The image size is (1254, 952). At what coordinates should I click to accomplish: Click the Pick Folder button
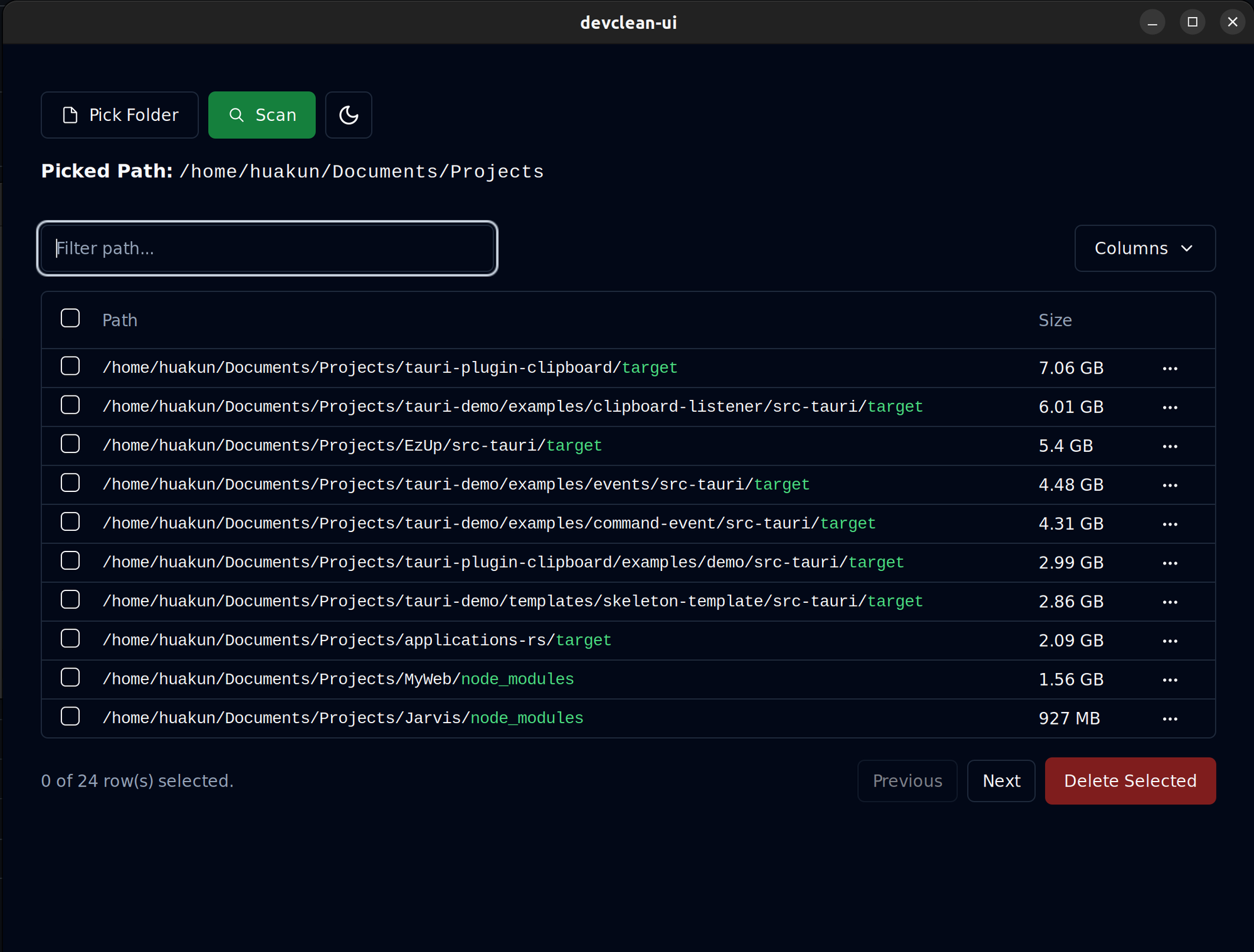pyautogui.click(x=120, y=115)
